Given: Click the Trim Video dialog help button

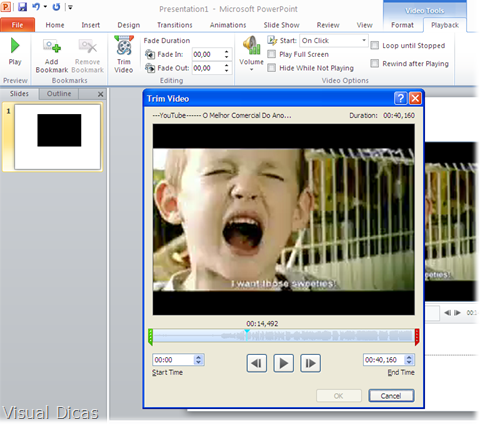Looking at the screenshot, I should tap(400, 98).
